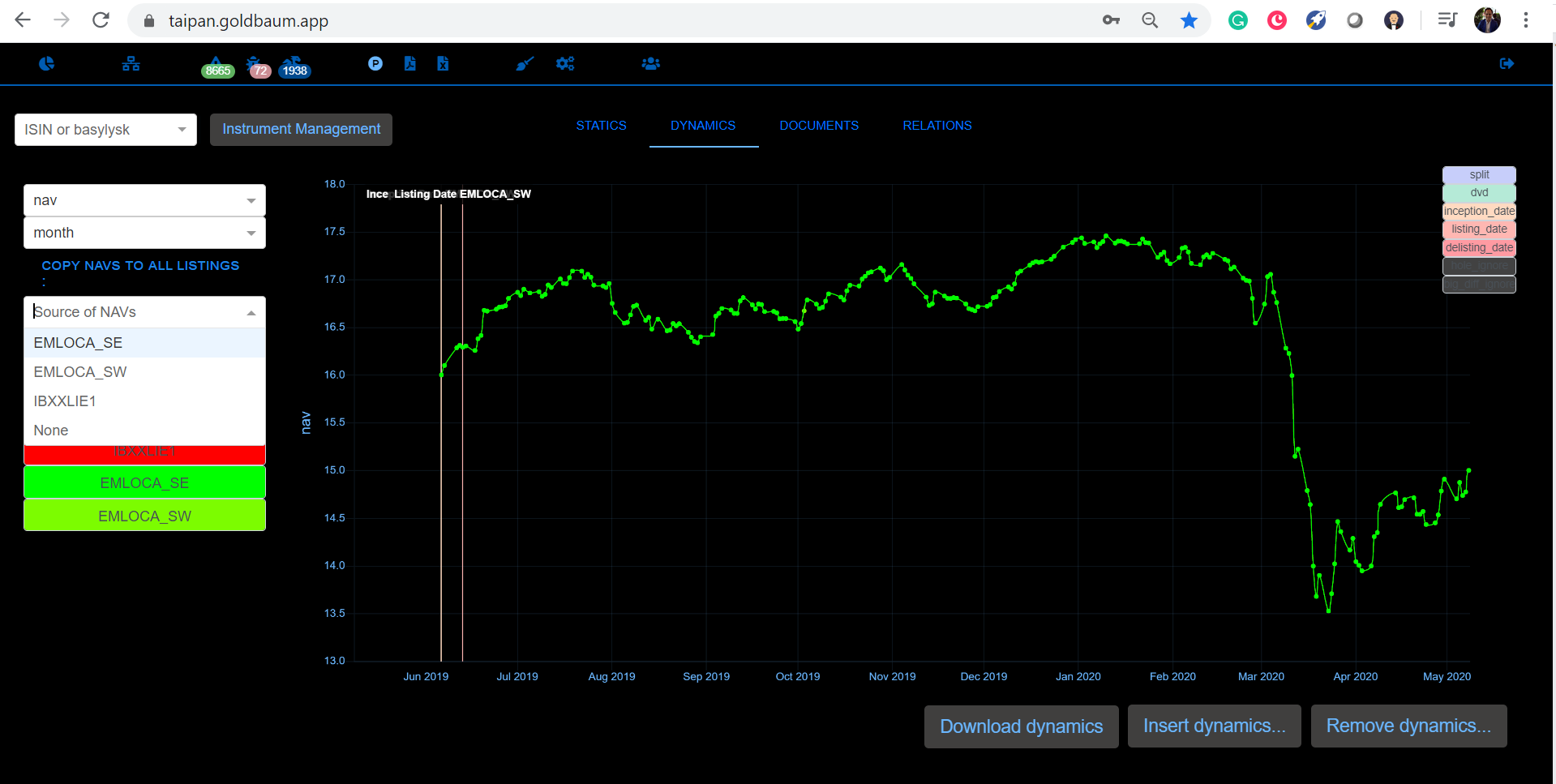Enable the big_diff_ignore legend

(1479, 285)
